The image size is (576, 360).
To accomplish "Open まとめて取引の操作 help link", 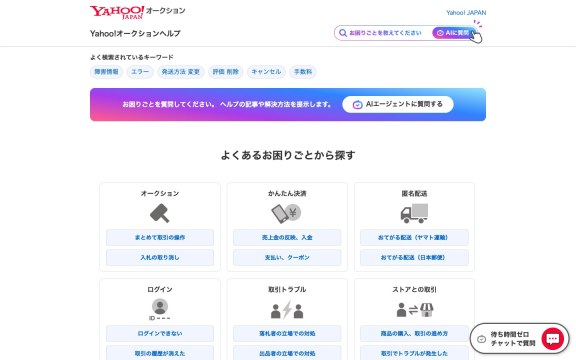I will click(160, 238).
